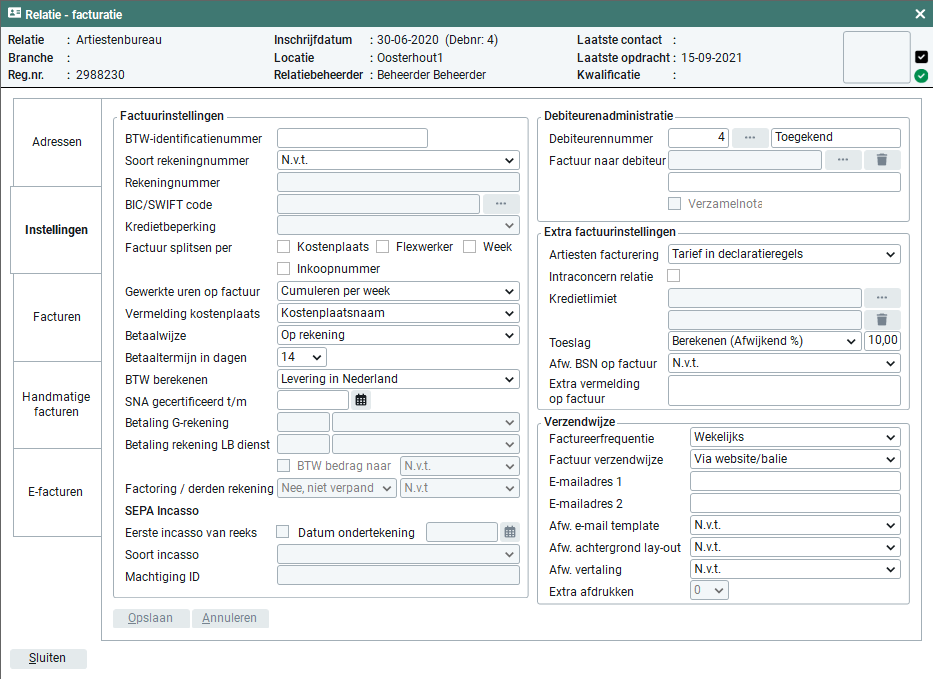Image resolution: width=933 pixels, height=679 pixels.
Task: Click the browse button next to Debiteurennummer
Action: click(x=750, y=138)
